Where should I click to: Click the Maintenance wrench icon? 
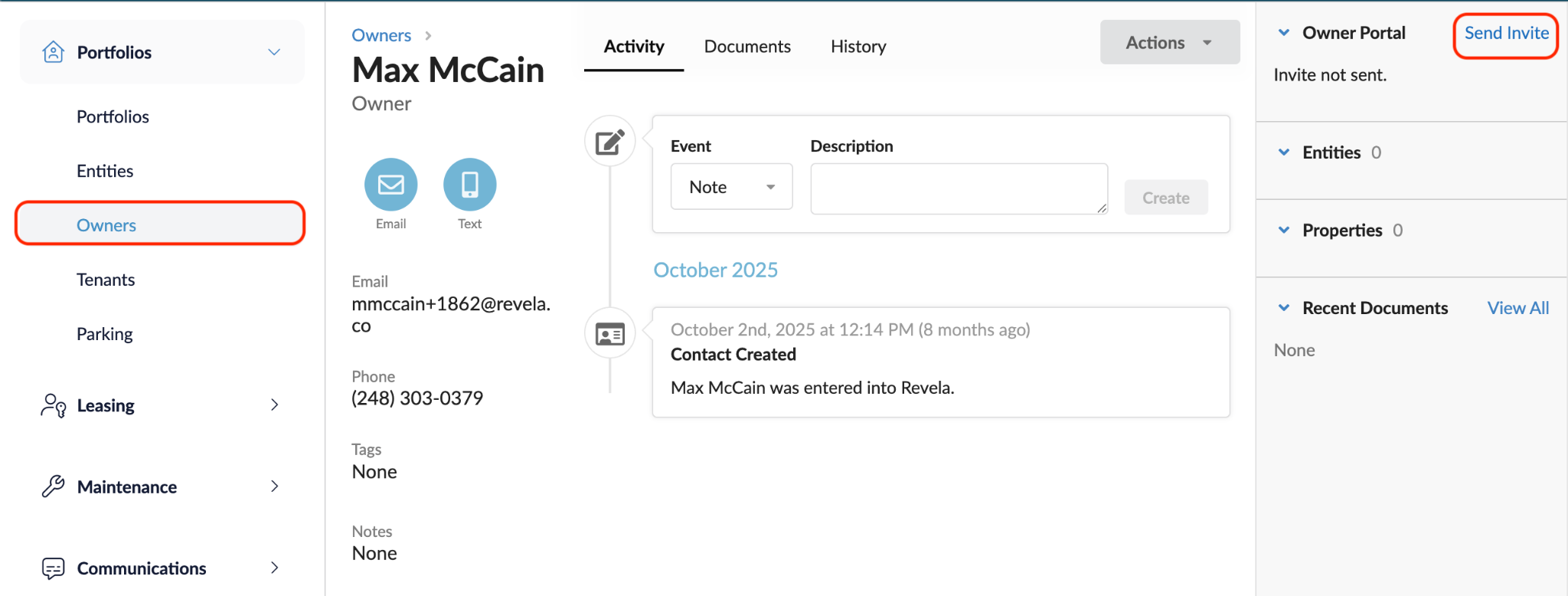click(x=53, y=486)
